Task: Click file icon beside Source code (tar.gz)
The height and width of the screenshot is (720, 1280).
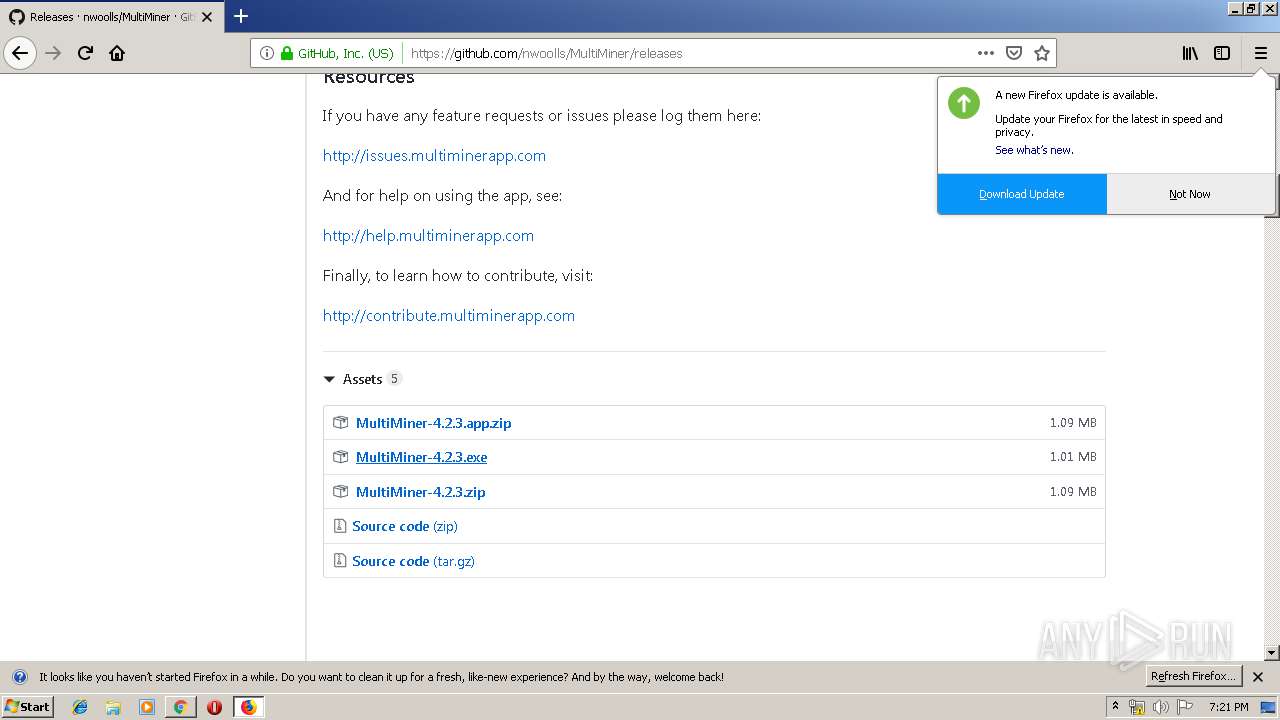Action: 340,561
